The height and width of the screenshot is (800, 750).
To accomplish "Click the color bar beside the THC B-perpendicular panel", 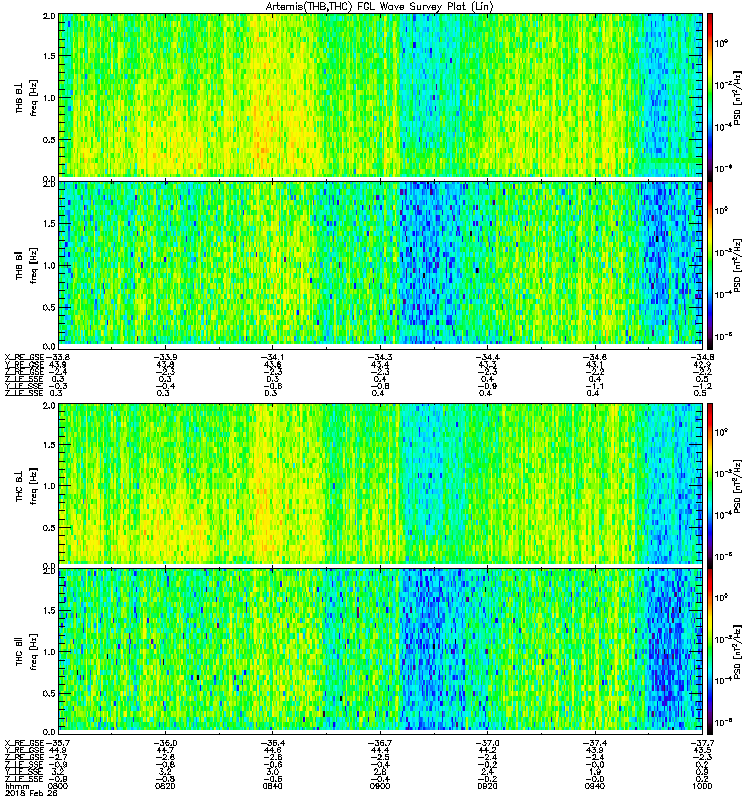I will (x=710, y=484).
